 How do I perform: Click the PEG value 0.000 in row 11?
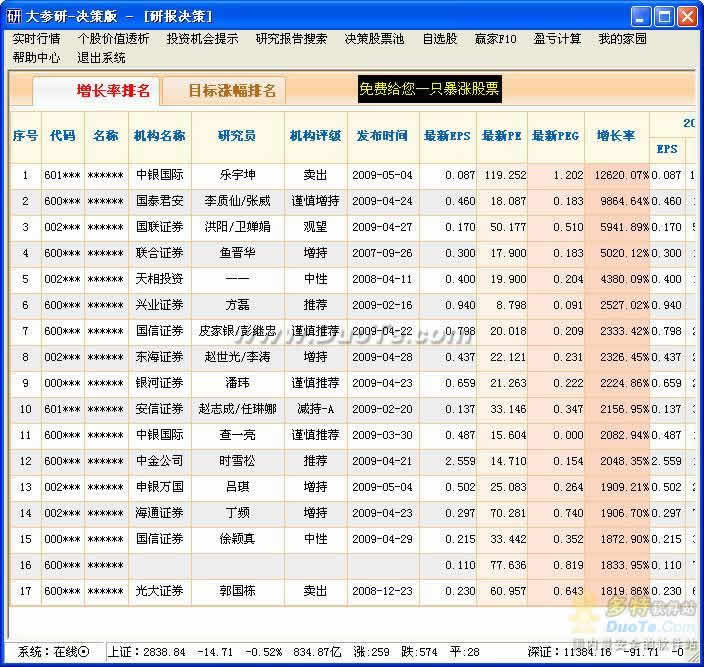click(x=568, y=435)
